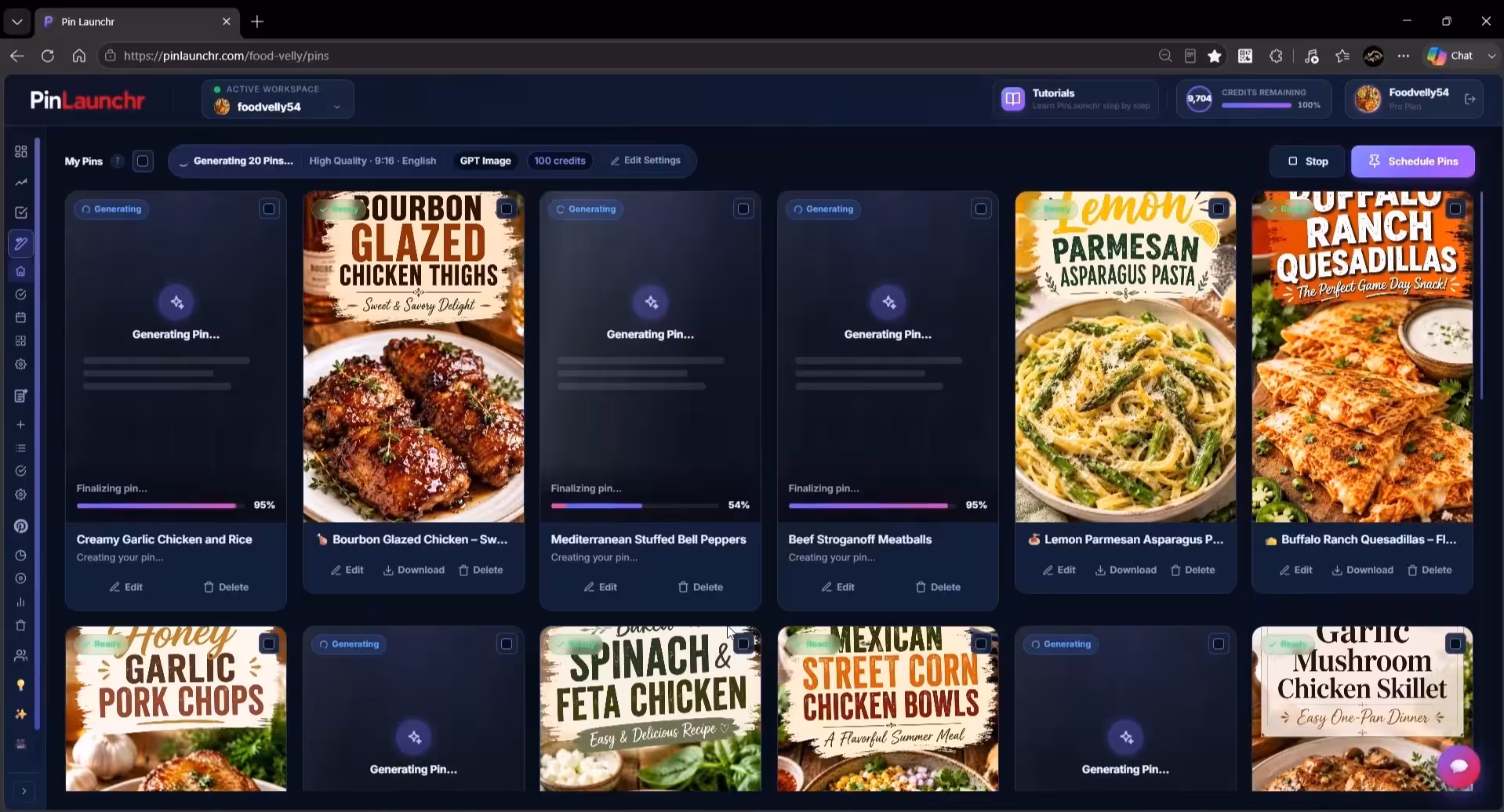
Task: Click the browser refresh icon
Action: (x=48, y=56)
